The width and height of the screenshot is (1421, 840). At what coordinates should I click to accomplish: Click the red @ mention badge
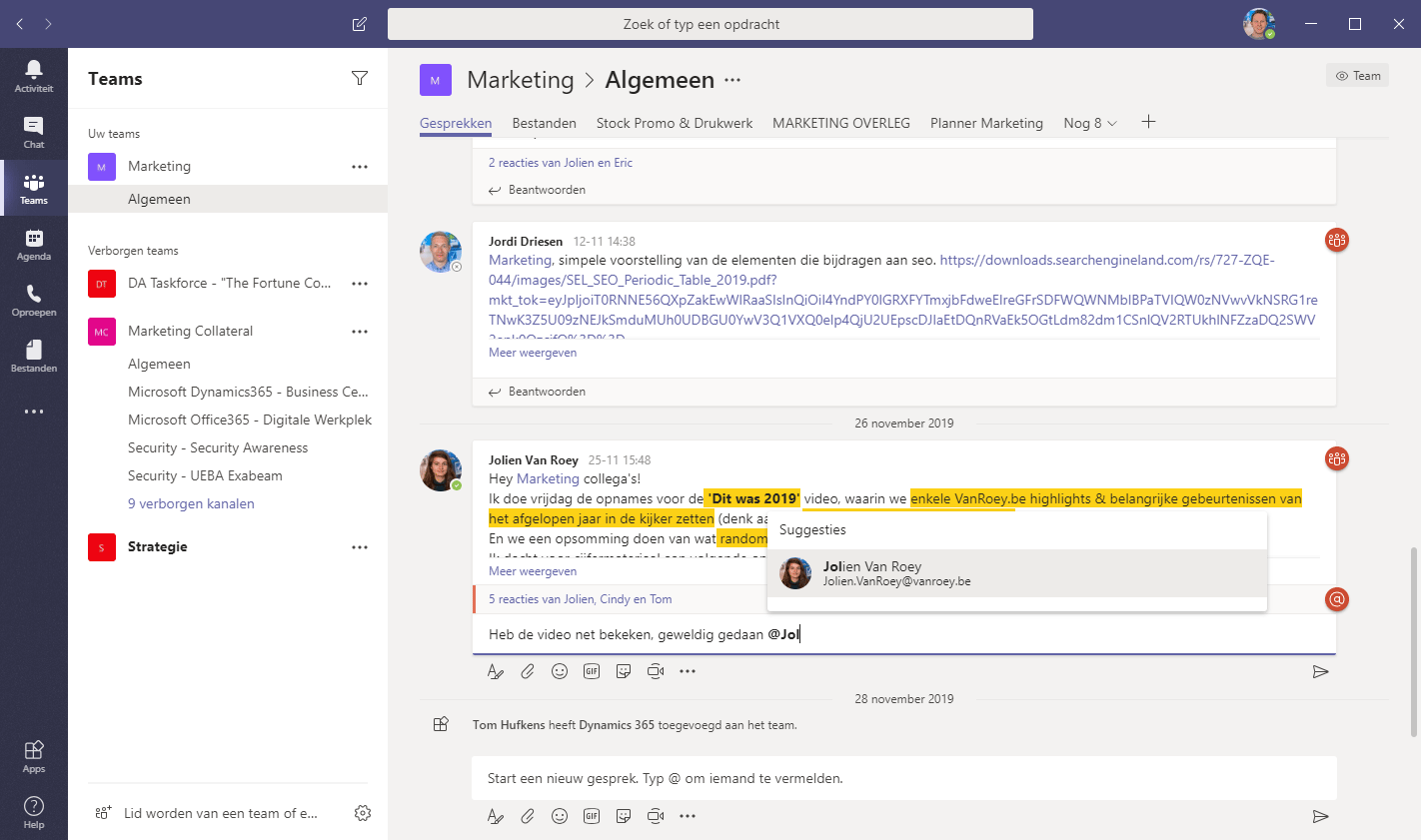1336,598
